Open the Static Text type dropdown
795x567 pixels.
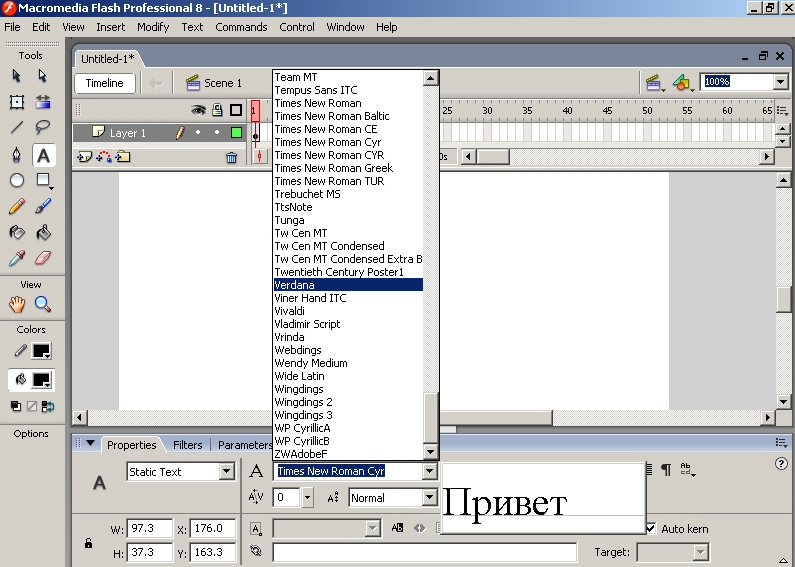(x=227, y=472)
